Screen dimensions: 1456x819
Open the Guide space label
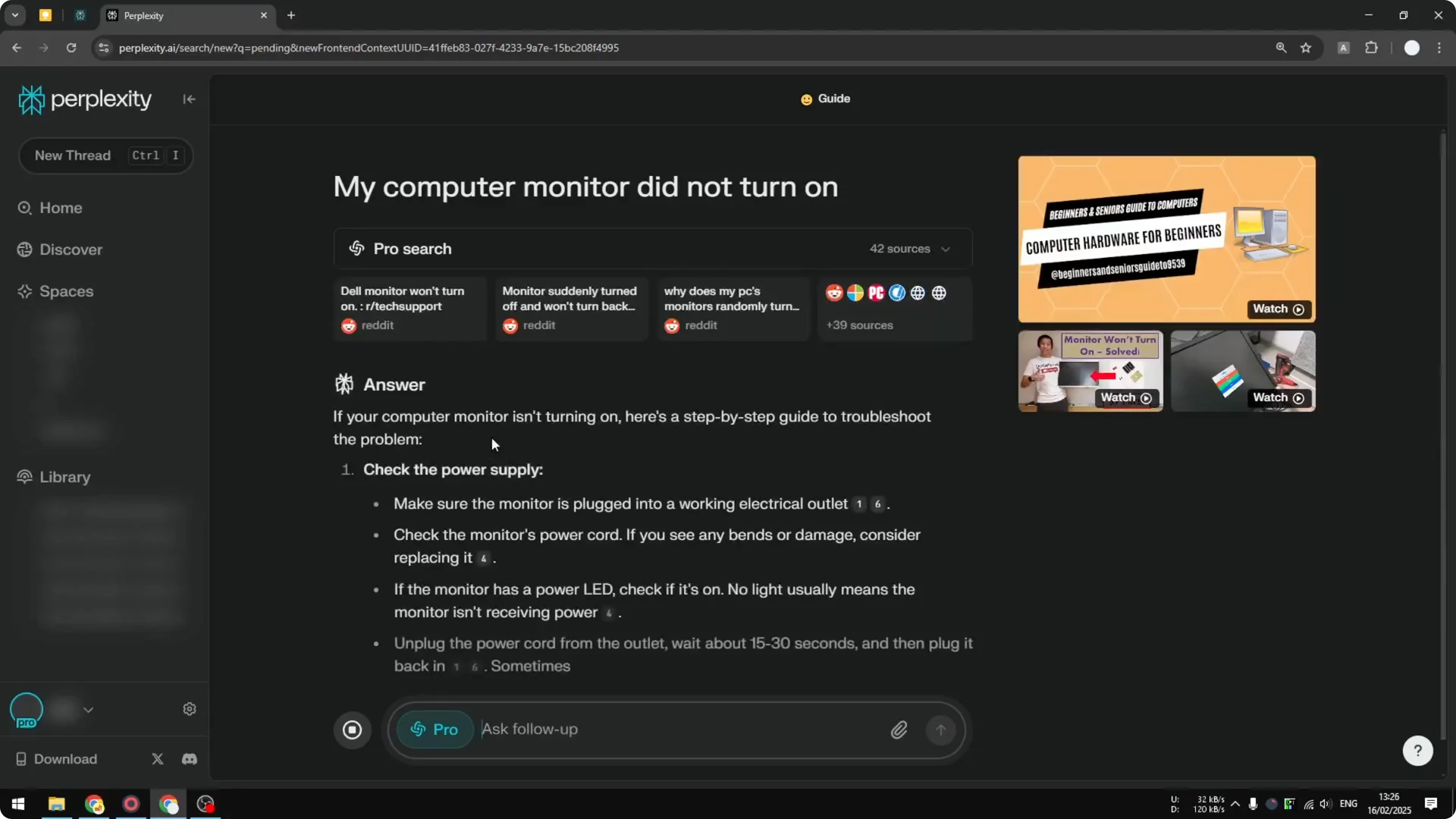click(825, 99)
